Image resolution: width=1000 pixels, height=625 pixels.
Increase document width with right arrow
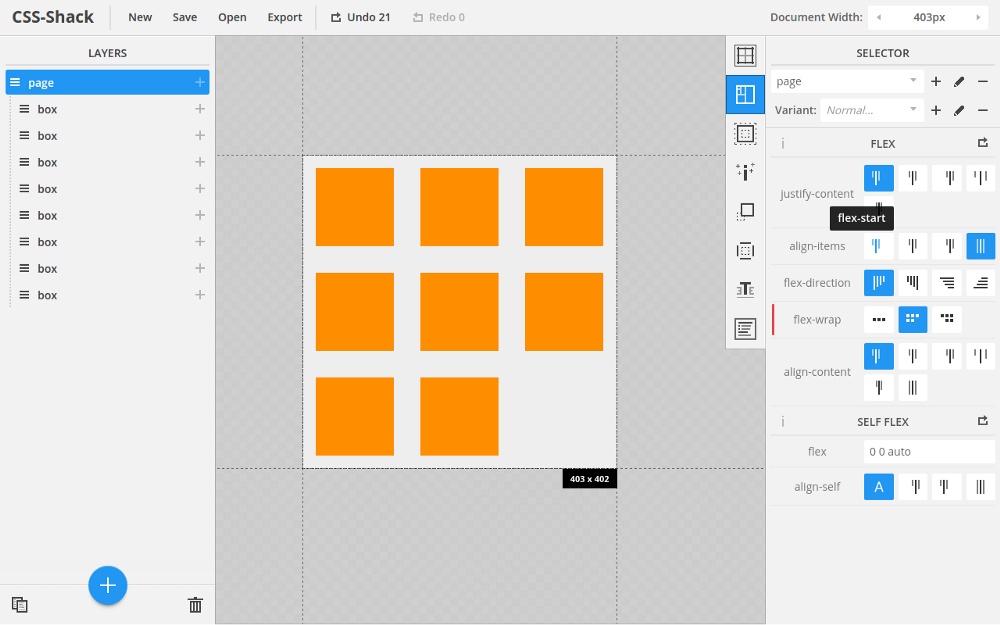click(977, 17)
